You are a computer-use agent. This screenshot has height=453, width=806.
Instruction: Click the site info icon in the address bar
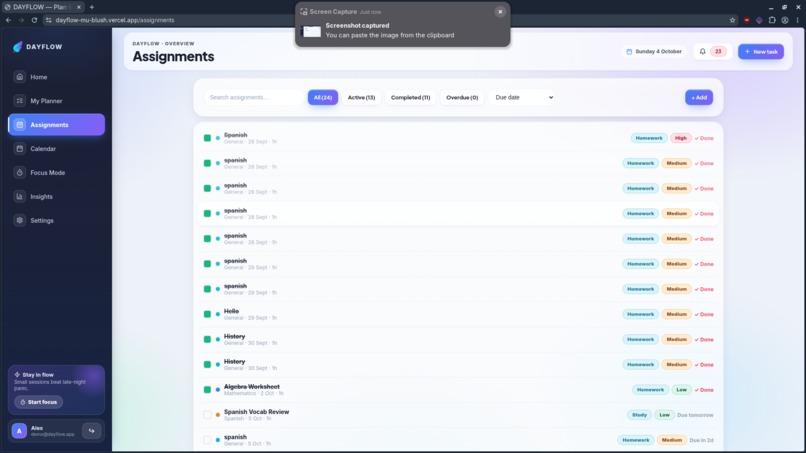pos(48,20)
